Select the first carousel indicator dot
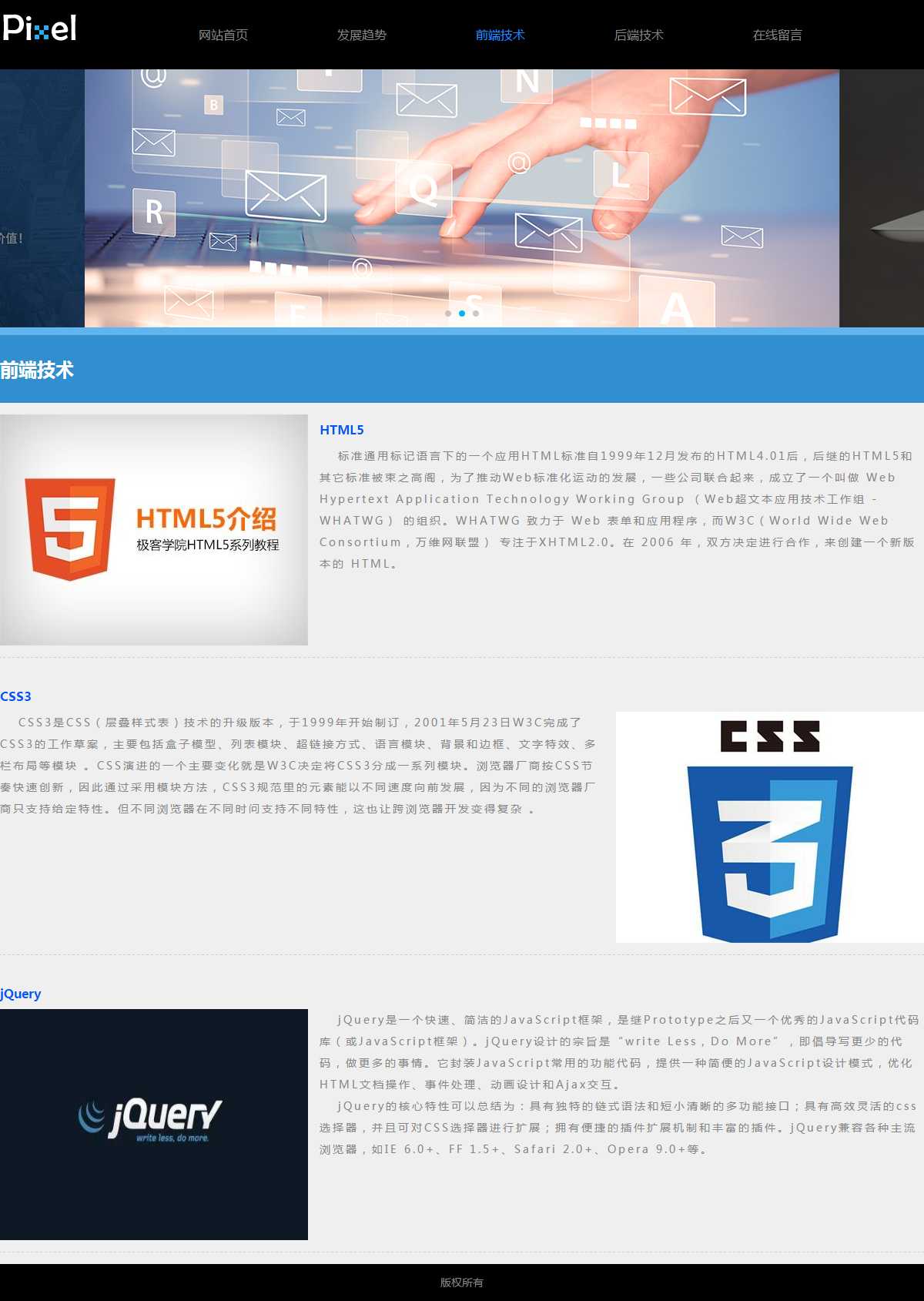 (448, 314)
